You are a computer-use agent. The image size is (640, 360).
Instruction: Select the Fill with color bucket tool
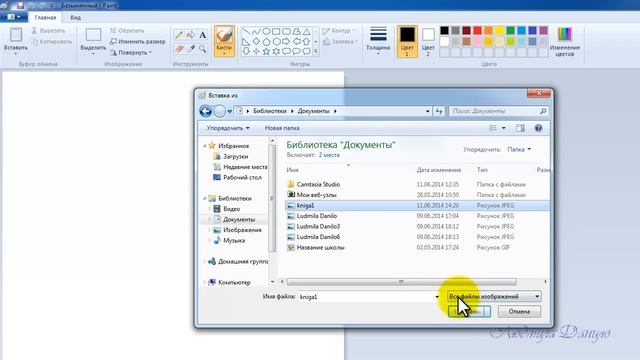click(191, 35)
